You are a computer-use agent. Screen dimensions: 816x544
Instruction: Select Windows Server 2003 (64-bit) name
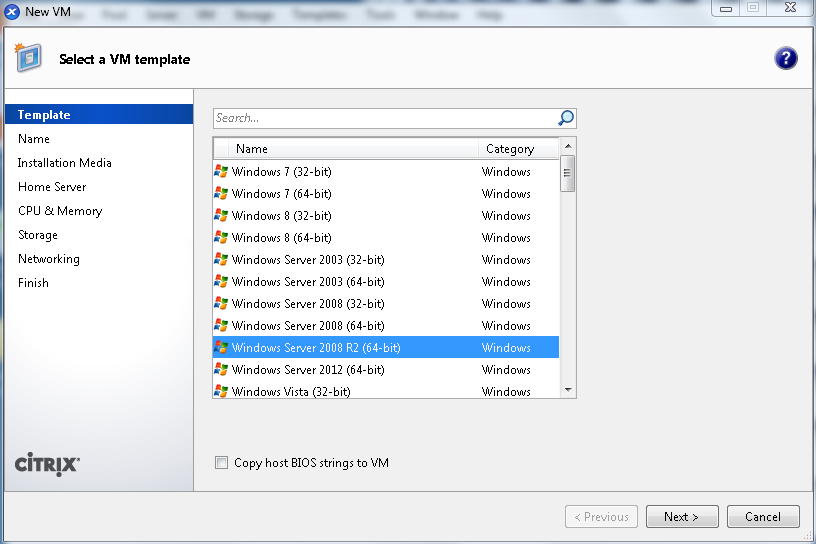(308, 282)
